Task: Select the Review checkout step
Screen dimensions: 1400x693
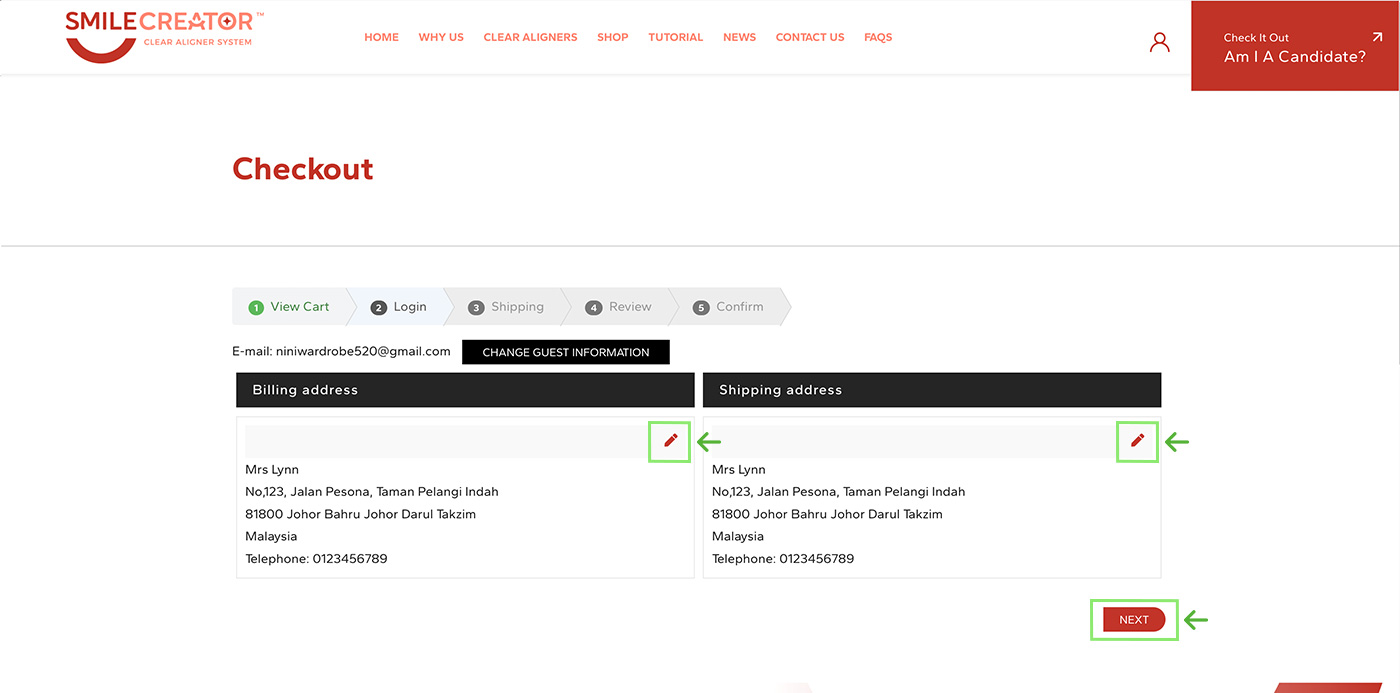Action: (620, 307)
